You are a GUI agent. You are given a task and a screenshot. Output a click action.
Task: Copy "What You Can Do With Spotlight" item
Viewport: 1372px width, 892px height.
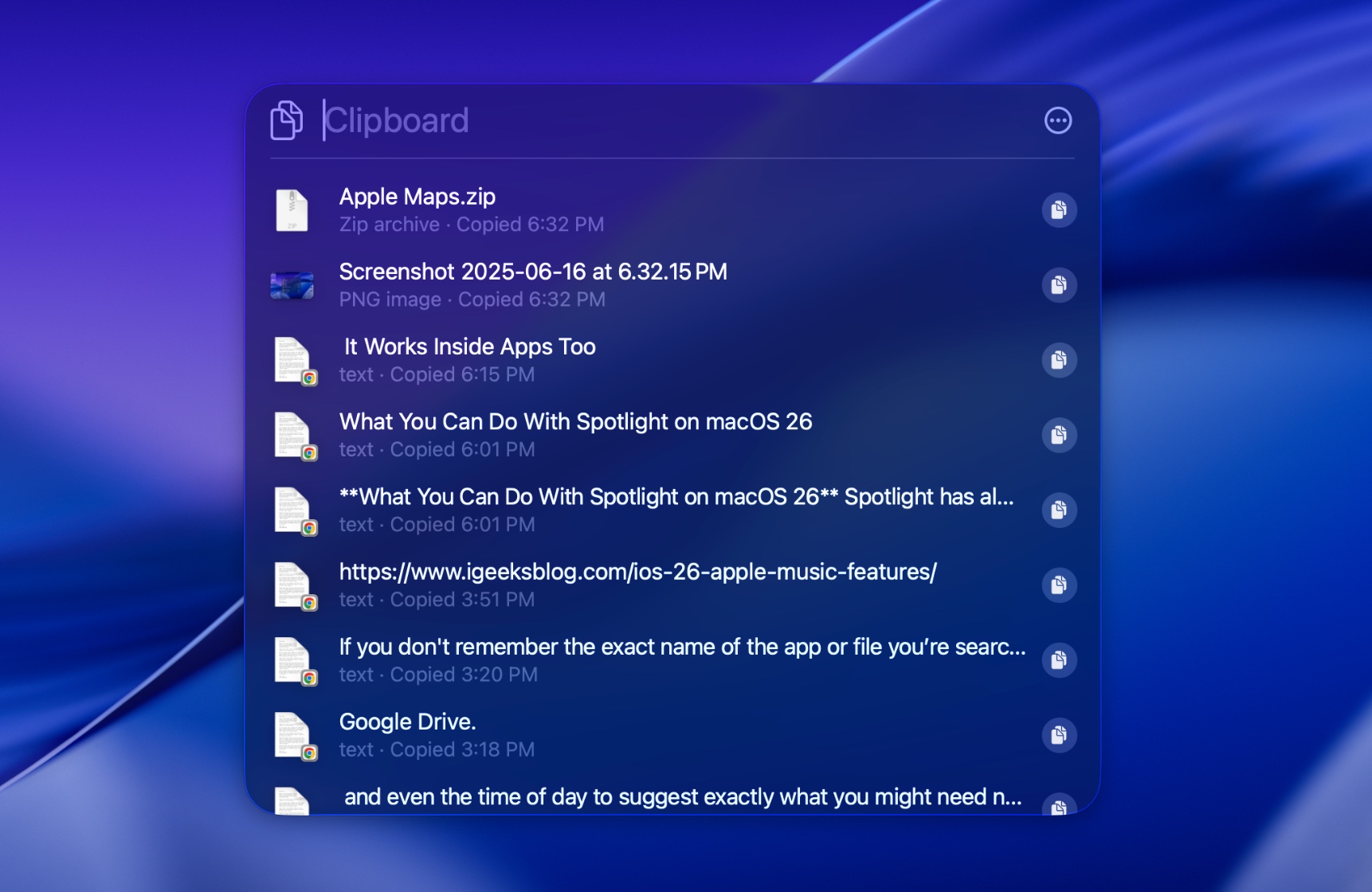(x=1060, y=435)
